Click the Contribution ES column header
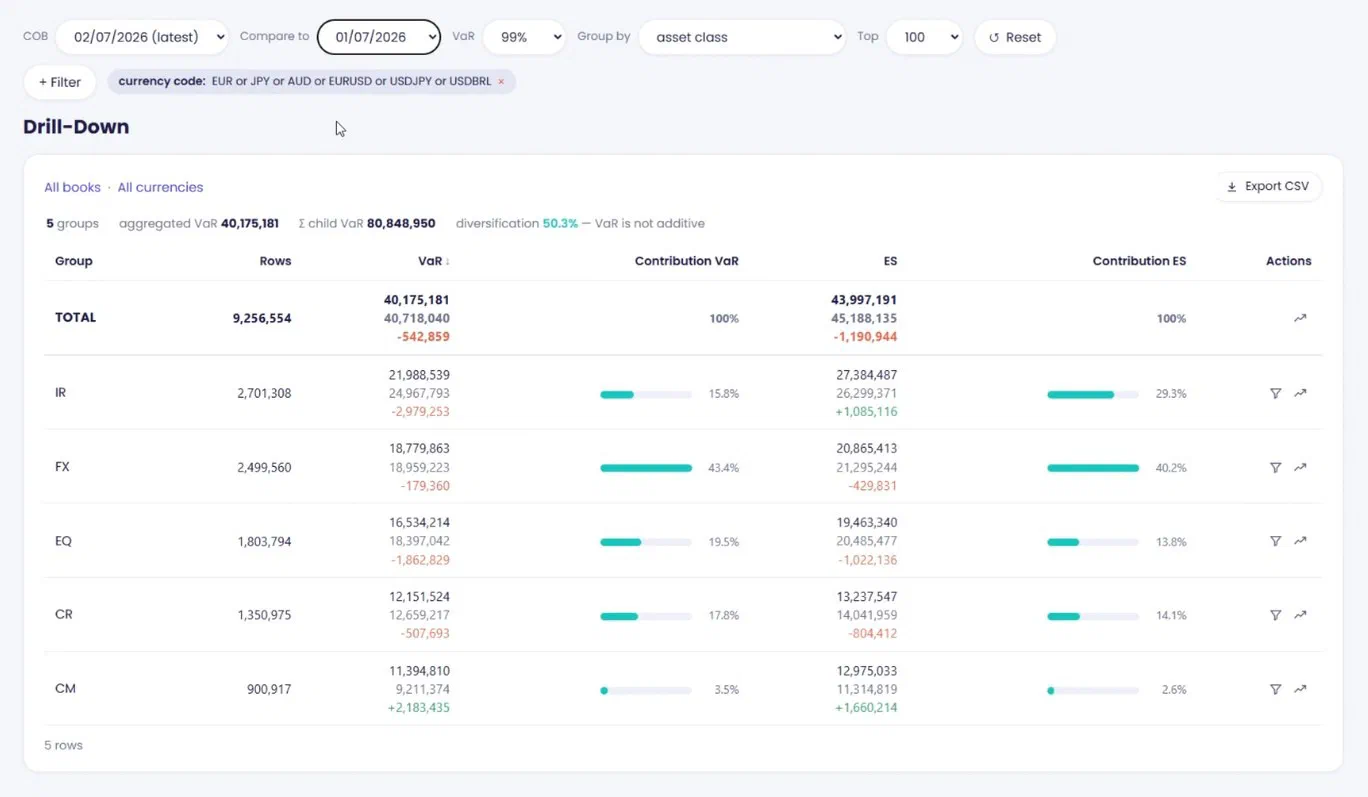The image size is (1368, 797). click(x=1139, y=261)
